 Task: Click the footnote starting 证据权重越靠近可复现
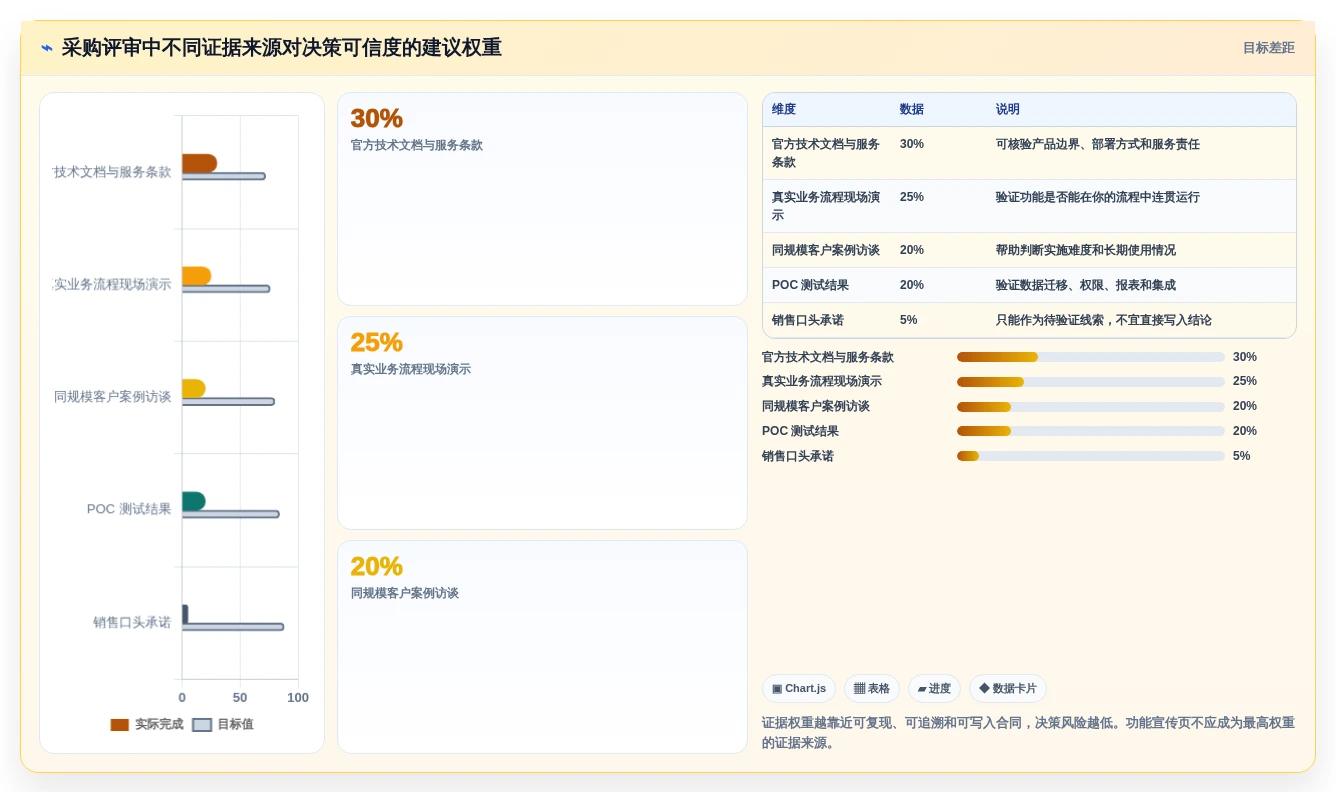point(1028,733)
